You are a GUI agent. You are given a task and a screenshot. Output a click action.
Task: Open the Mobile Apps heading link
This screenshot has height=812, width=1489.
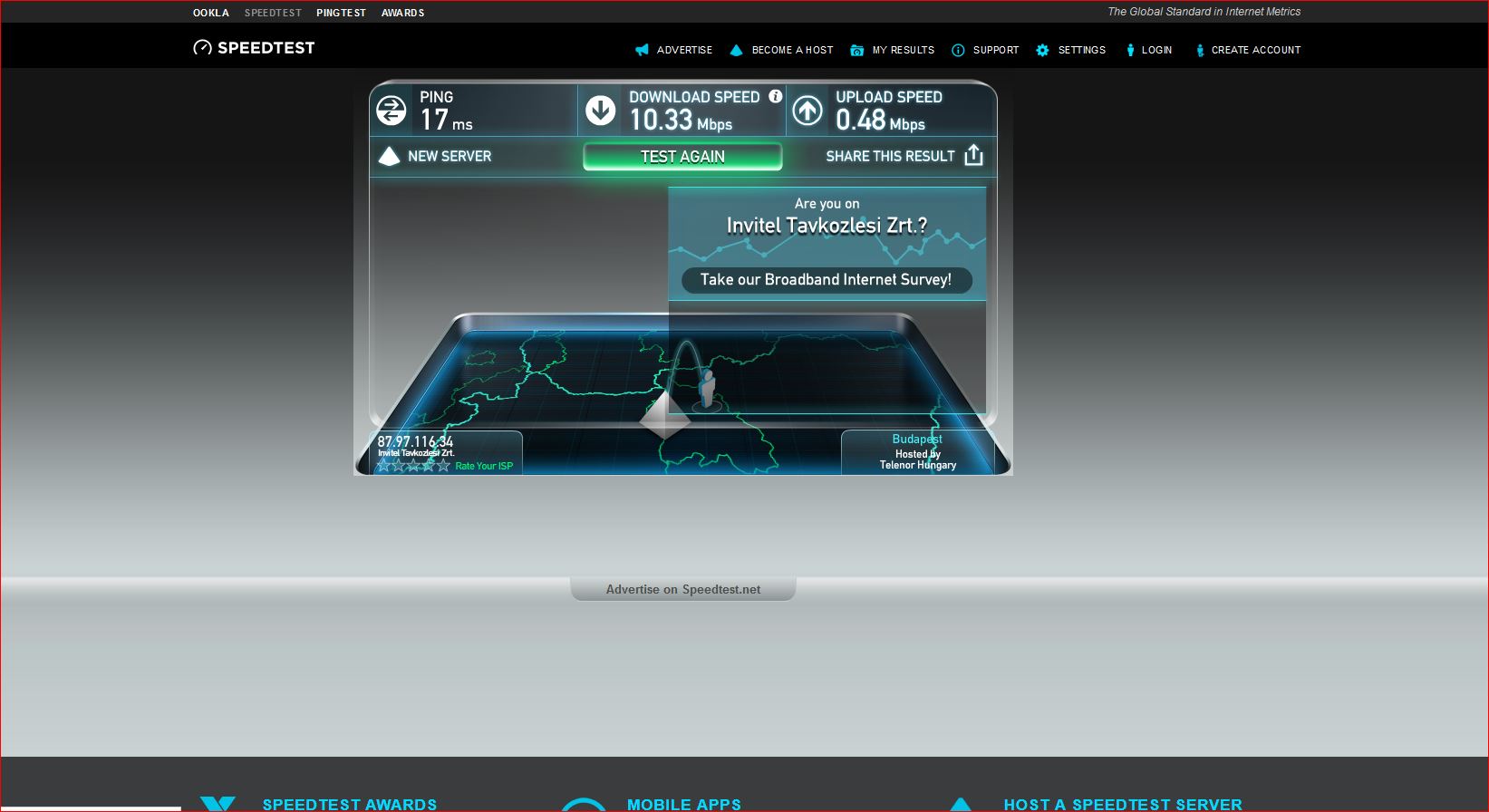coord(684,804)
